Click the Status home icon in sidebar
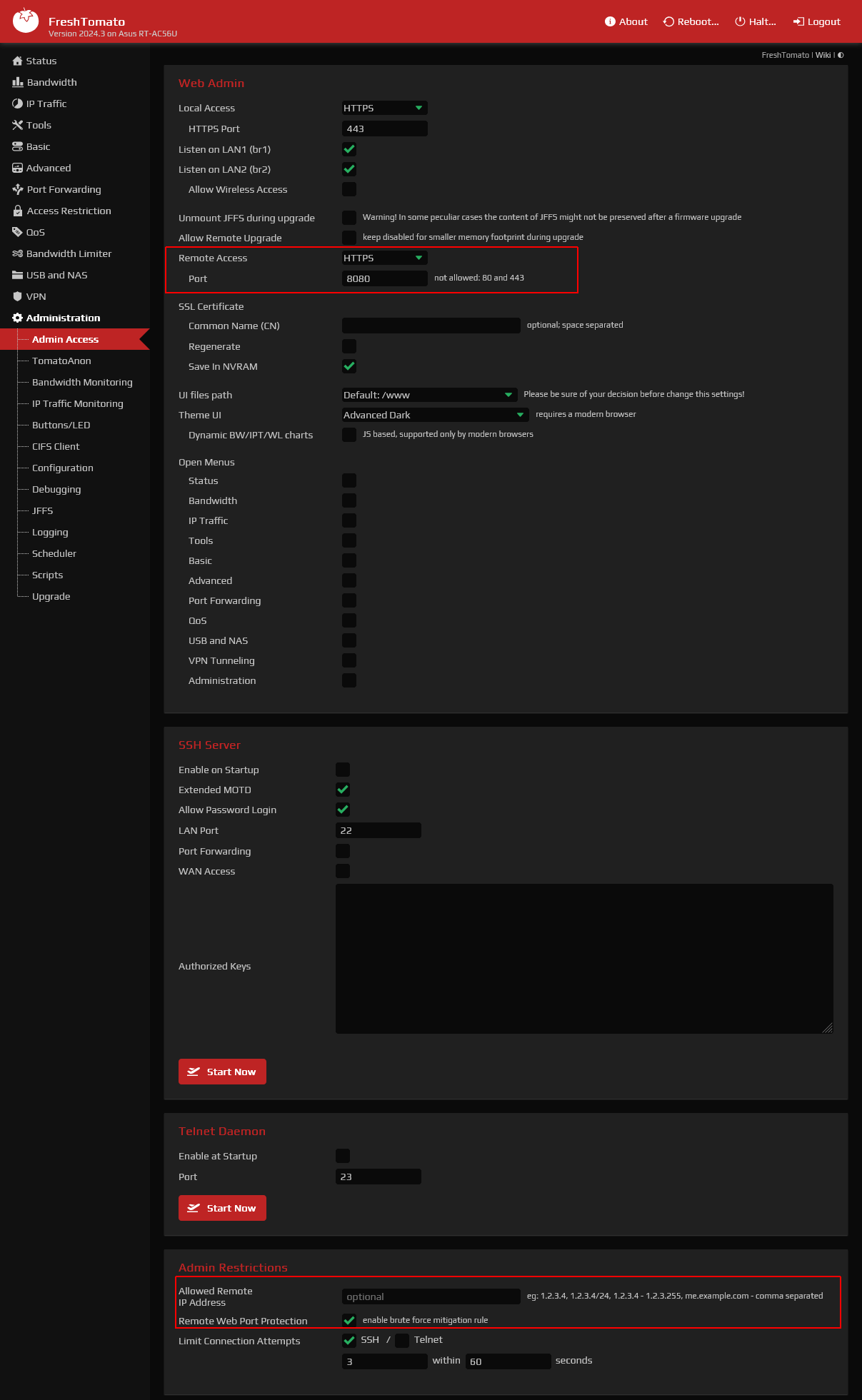This screenshot has width=862, height=1400. (x=18, y=61)
